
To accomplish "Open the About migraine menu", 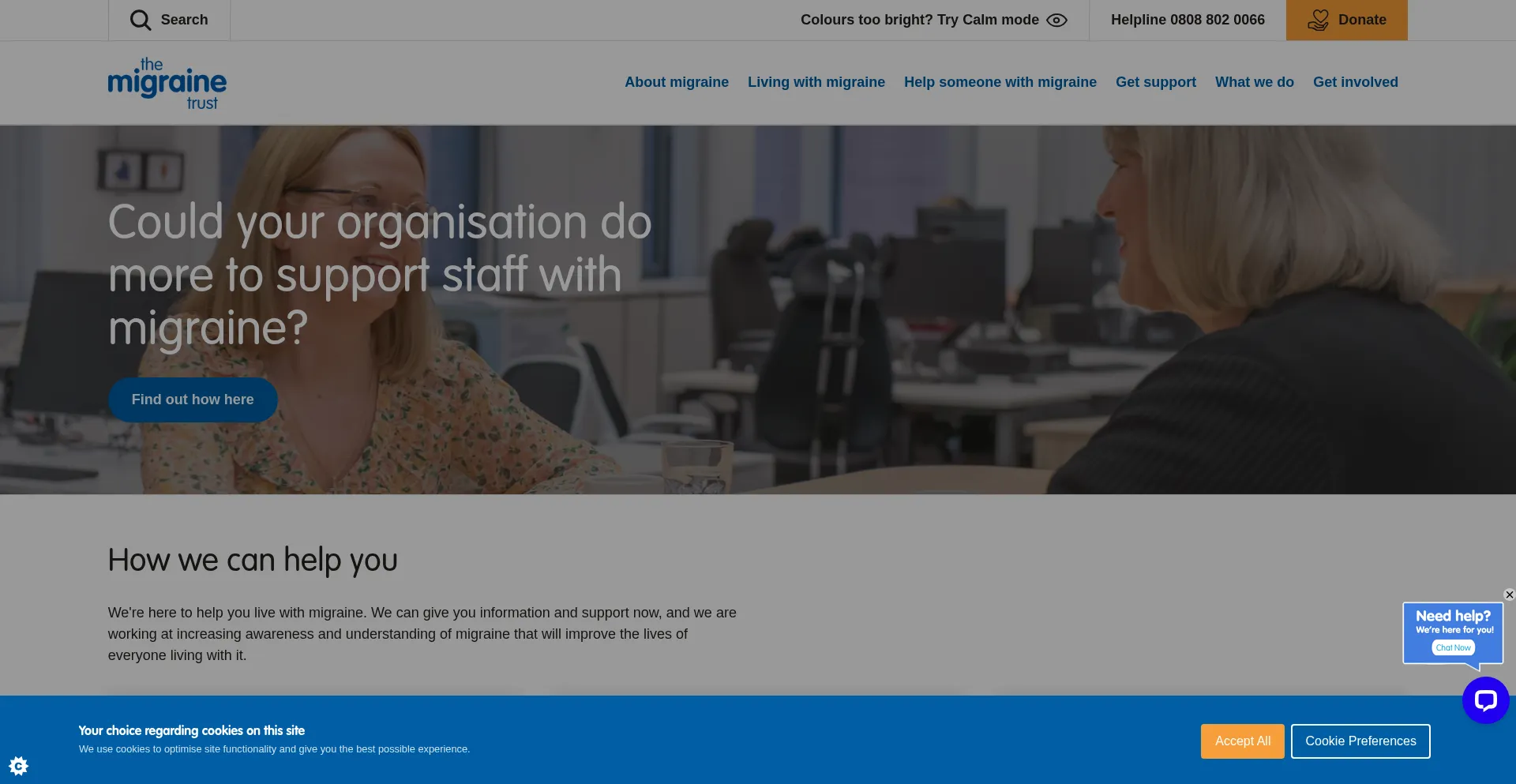I will 676,82.
